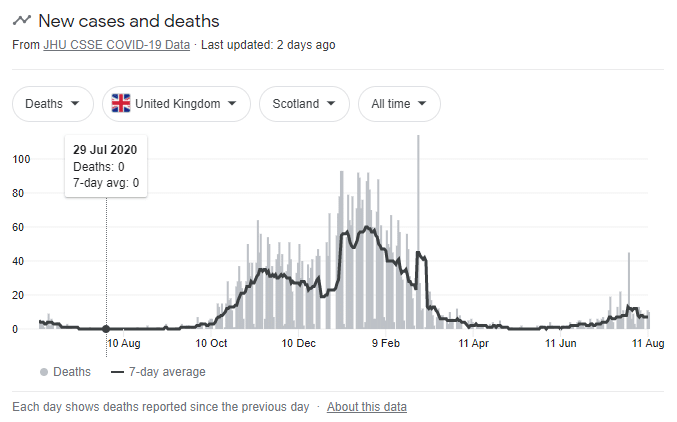Click the gray Deaths legend dot
This screenshot has height=422, width=677.
[44, 372]
